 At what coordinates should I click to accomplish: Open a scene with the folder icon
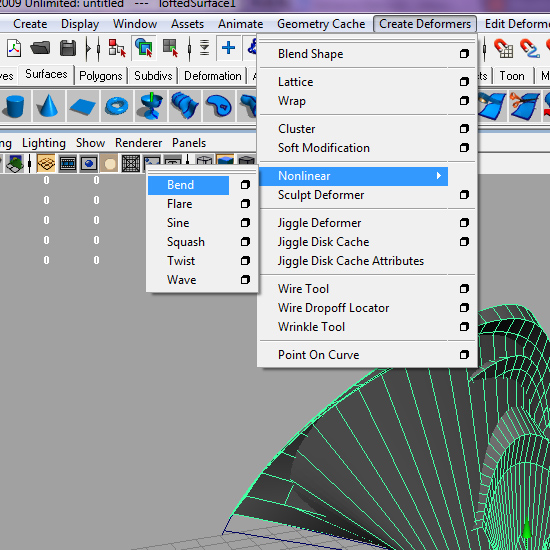pos(40,48)
